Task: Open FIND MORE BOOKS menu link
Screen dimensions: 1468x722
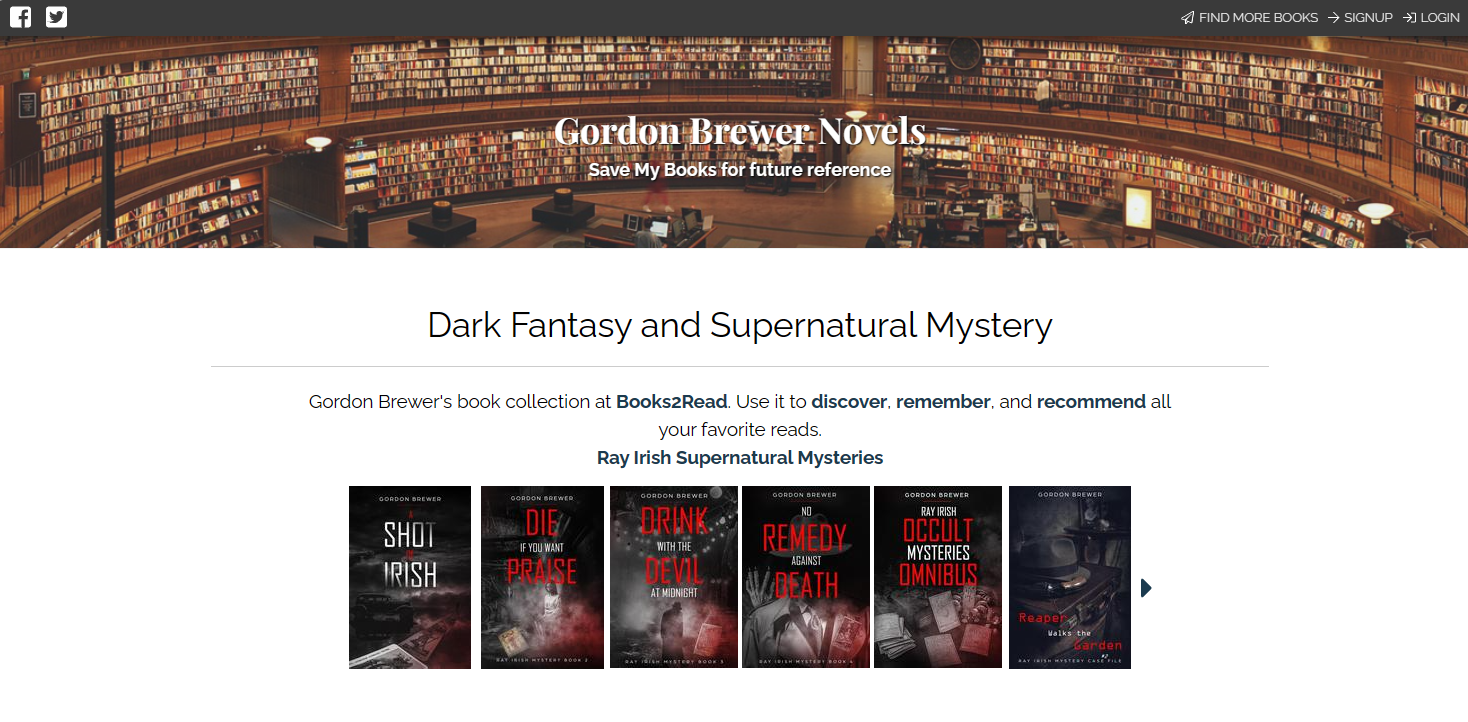Action: click(x=1258, y=18)
